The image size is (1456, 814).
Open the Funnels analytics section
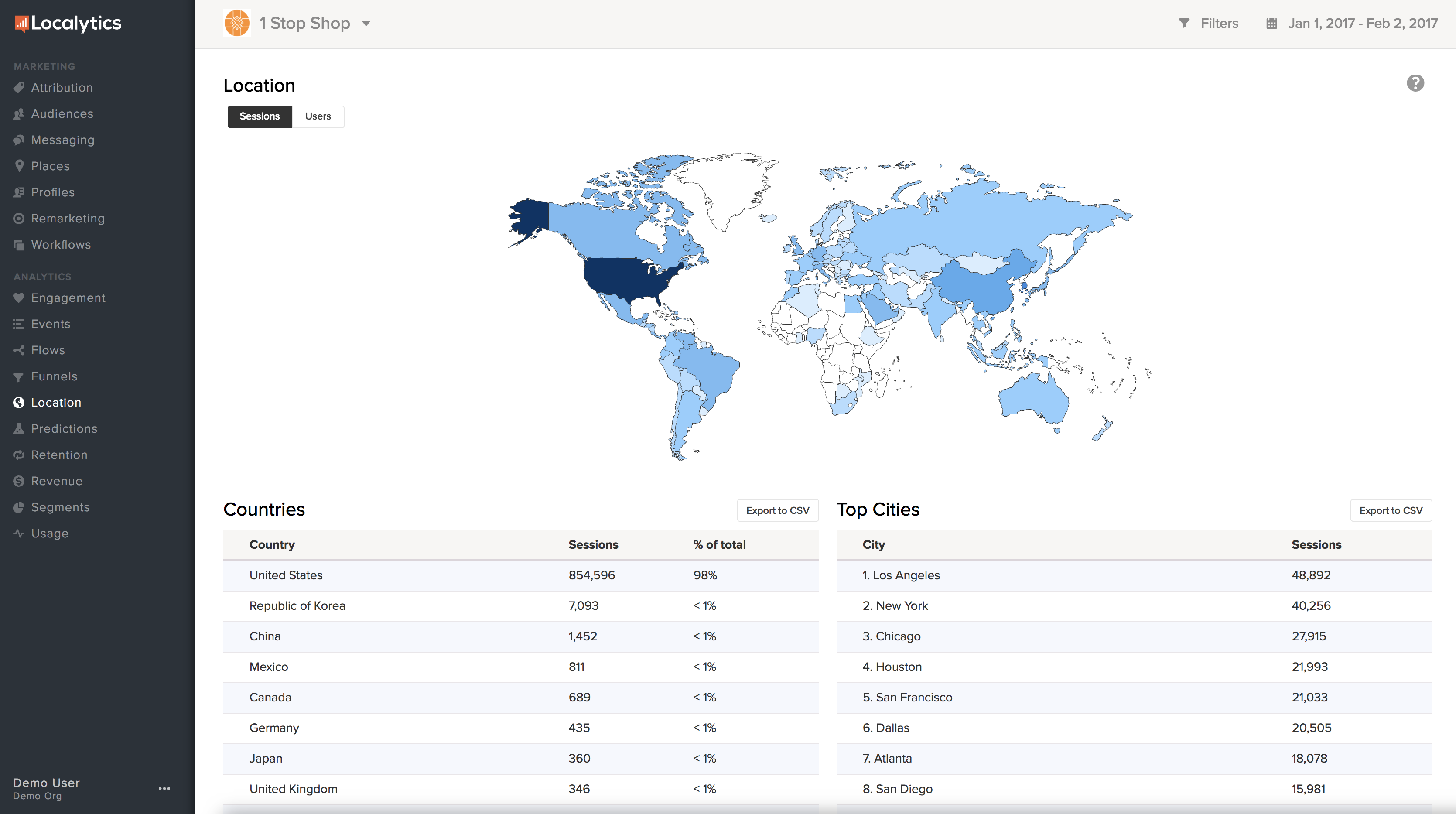click(54, 376)
